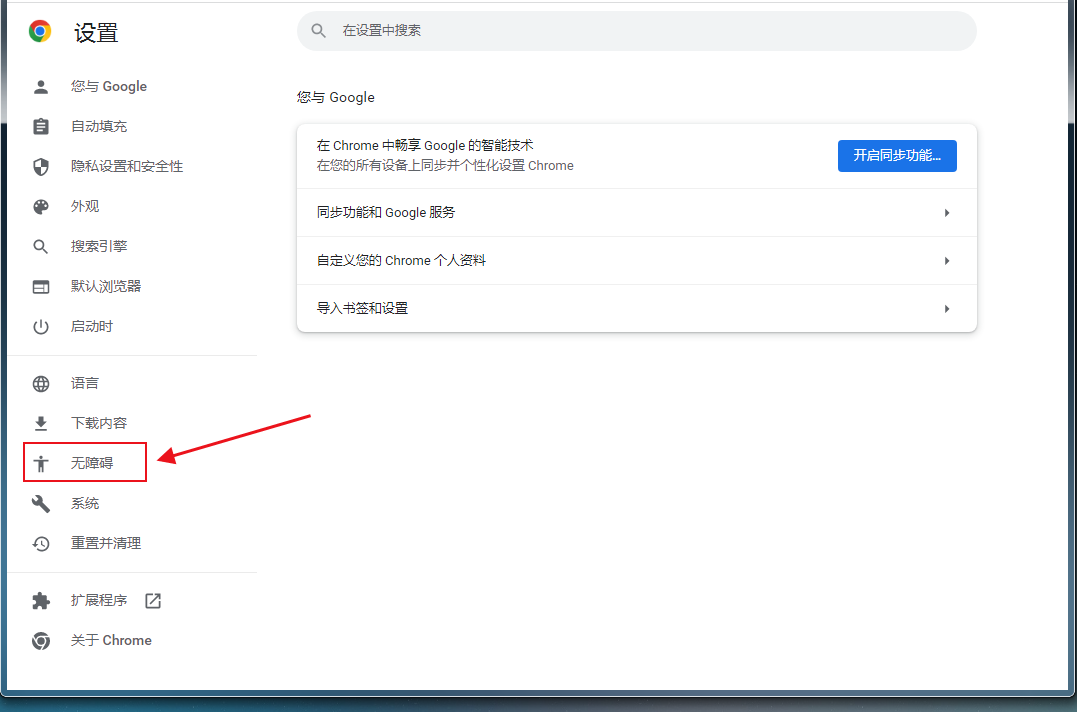Click the 开启同步功能 button
This screenshot has width=1077, height=712.
click(x=896, y=156)
